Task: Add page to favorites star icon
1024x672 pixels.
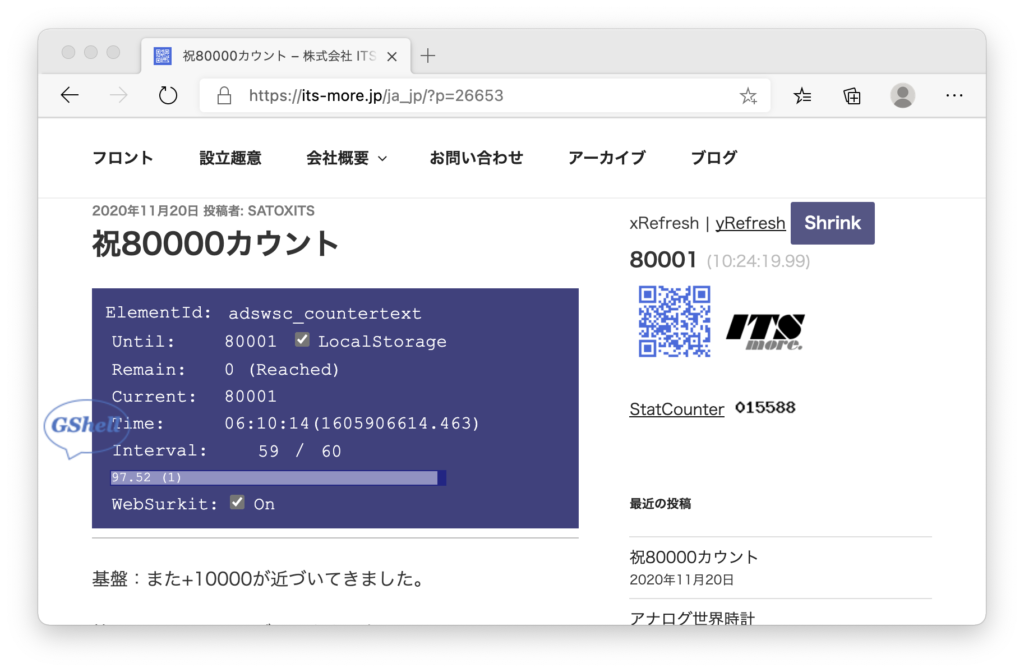Action: (x=748, y=96)
